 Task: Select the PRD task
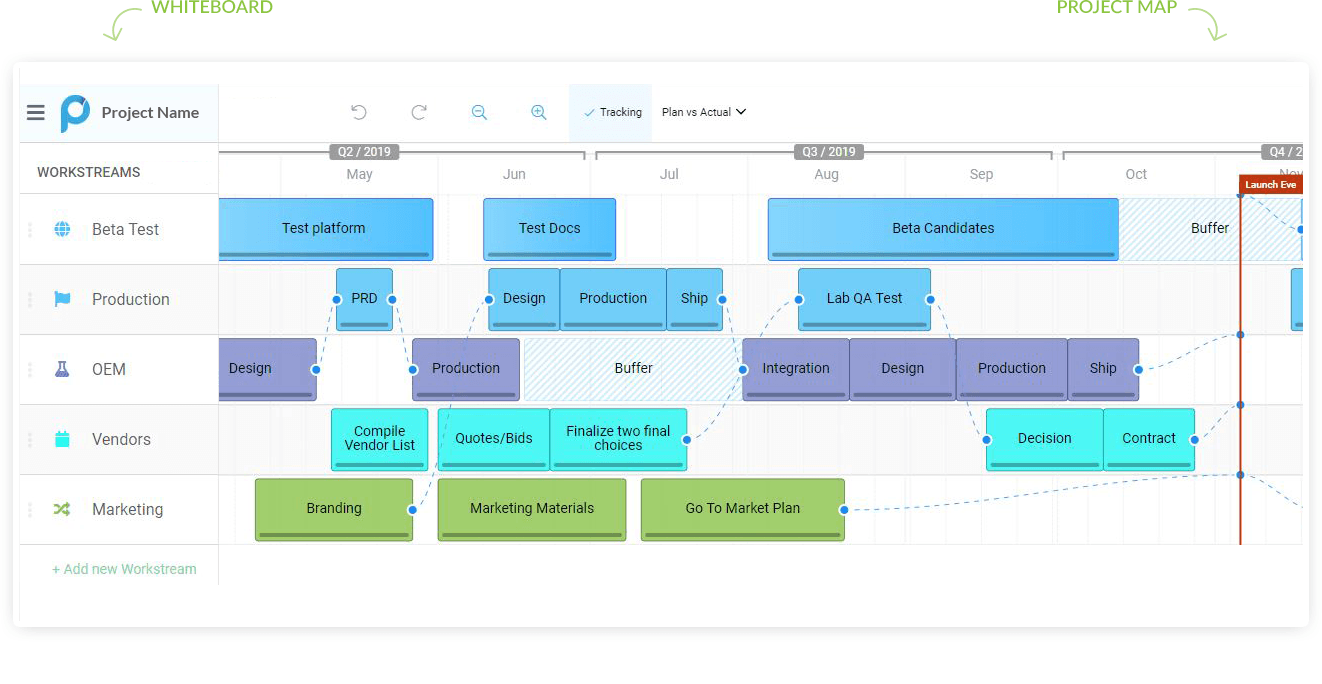[x=364, y=299]
